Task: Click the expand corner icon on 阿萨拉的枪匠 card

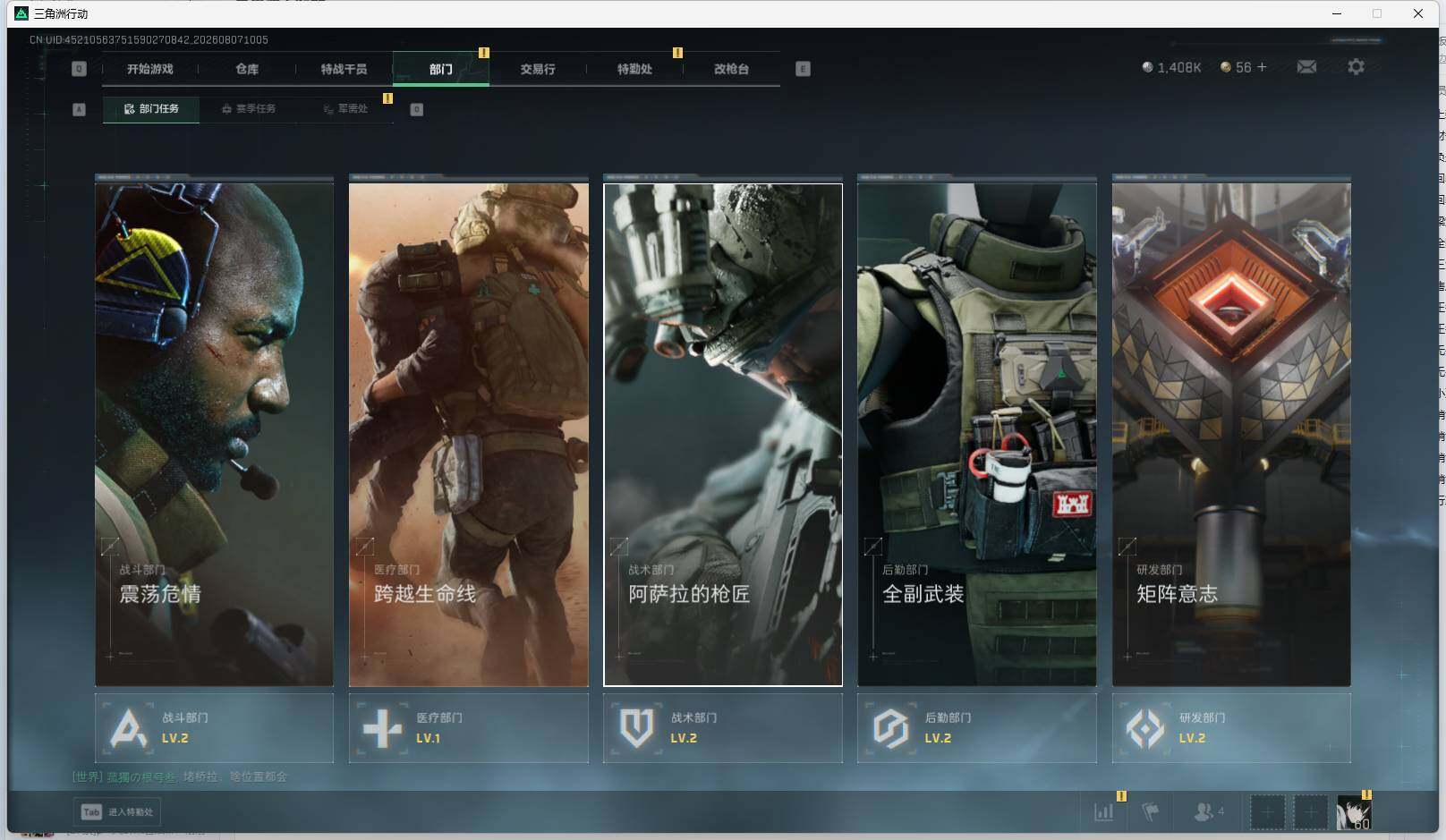Action: 618,546
